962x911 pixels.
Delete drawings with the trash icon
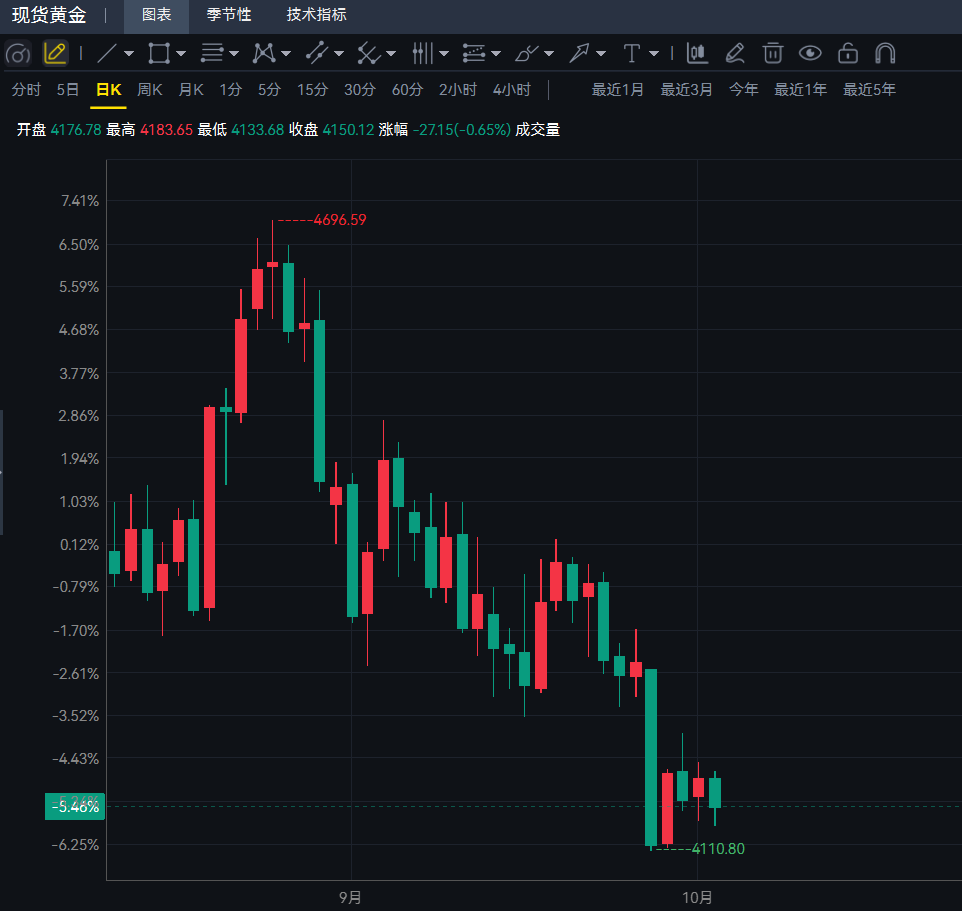[772, 53]
